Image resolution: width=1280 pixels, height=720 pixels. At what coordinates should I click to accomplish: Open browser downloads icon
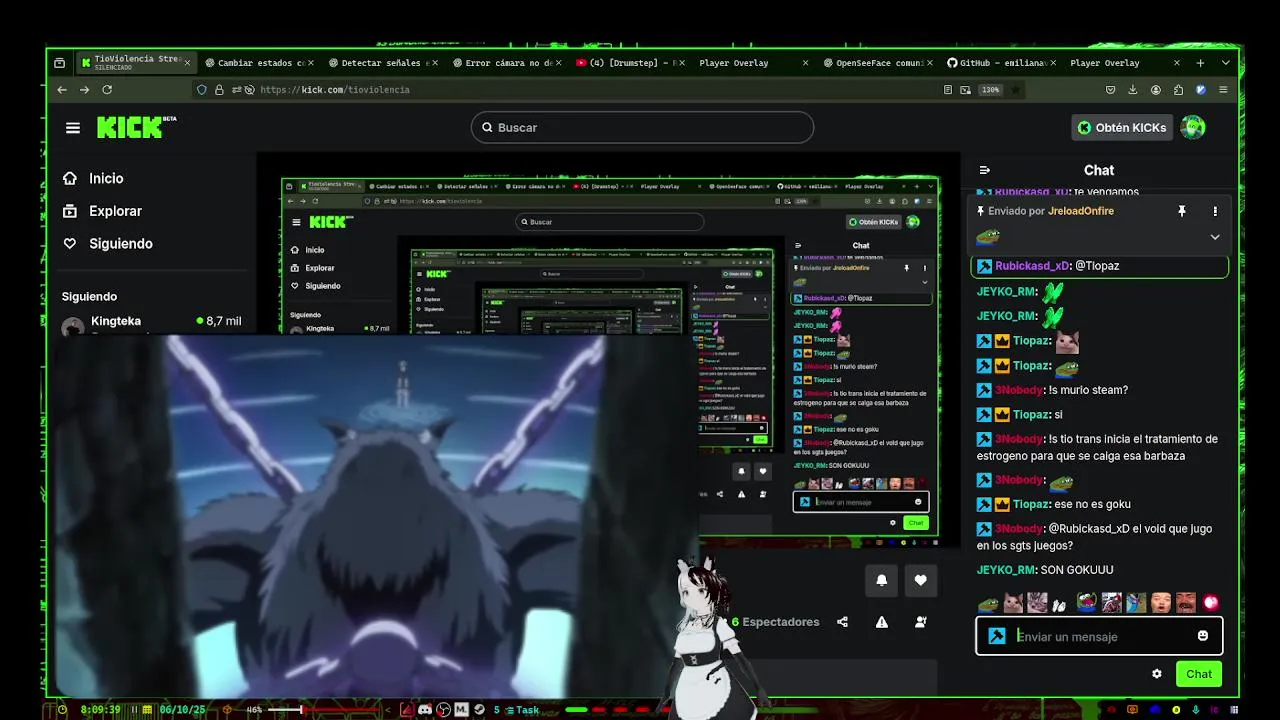coord(1133,90)
